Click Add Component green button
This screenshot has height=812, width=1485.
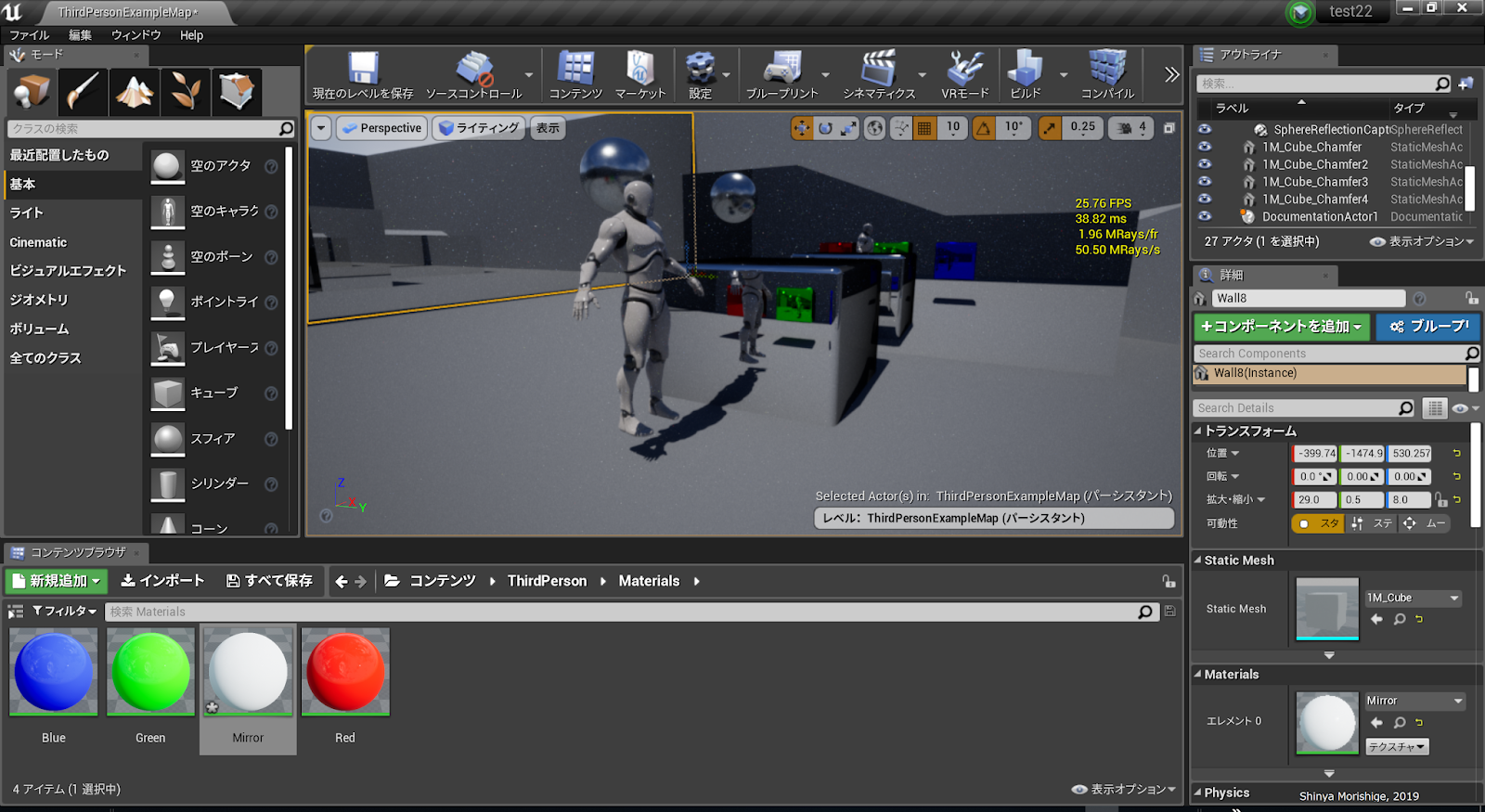point(1283,327)
